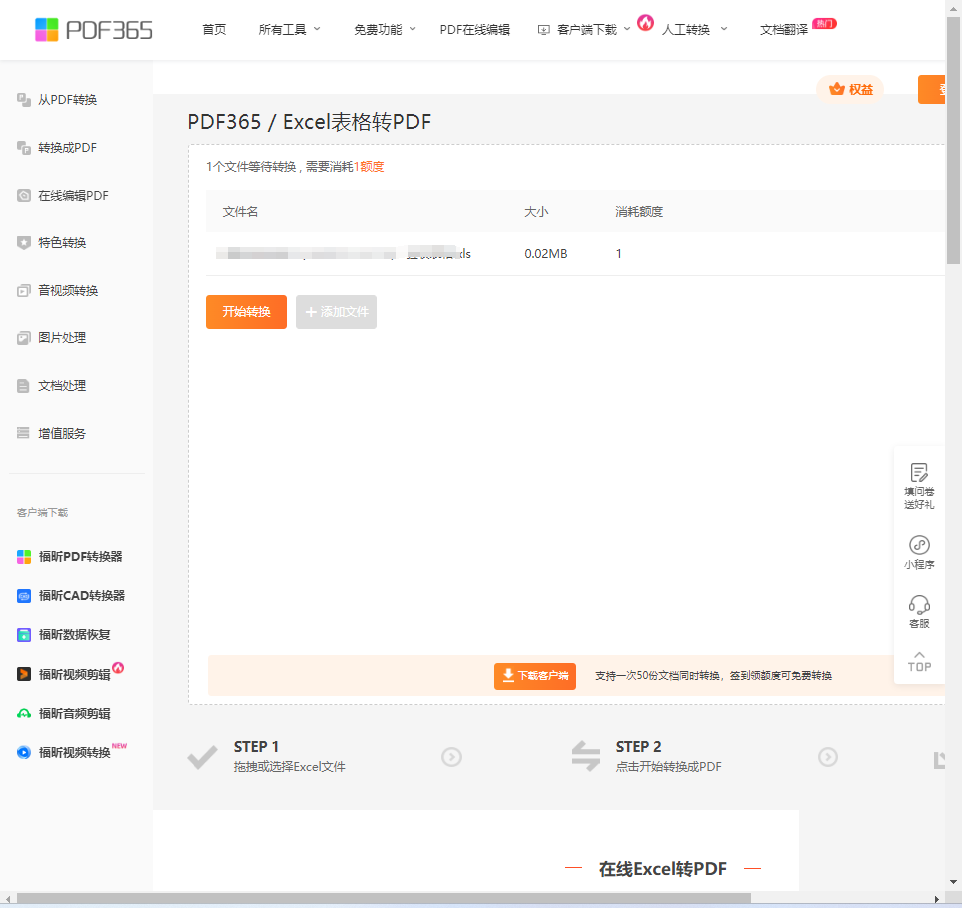Click the 转换成PDF sidebar icon
The width and height of the screenshot is (962, 908).
24,148
